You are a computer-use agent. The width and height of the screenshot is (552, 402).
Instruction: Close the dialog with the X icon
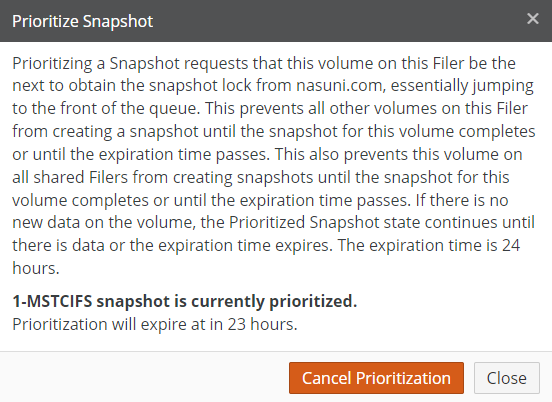pos(533,19)
